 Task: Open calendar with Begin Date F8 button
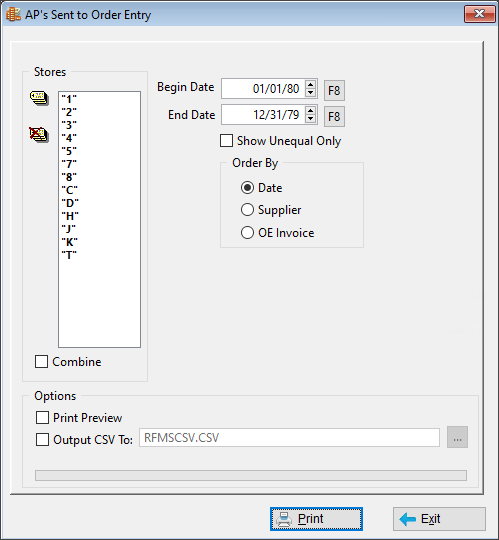click(x=334, y=91)
